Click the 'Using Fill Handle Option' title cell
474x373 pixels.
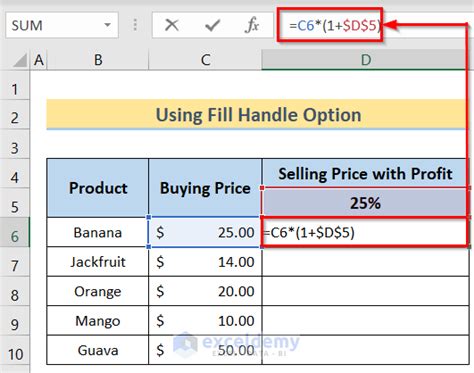point(258,114)
